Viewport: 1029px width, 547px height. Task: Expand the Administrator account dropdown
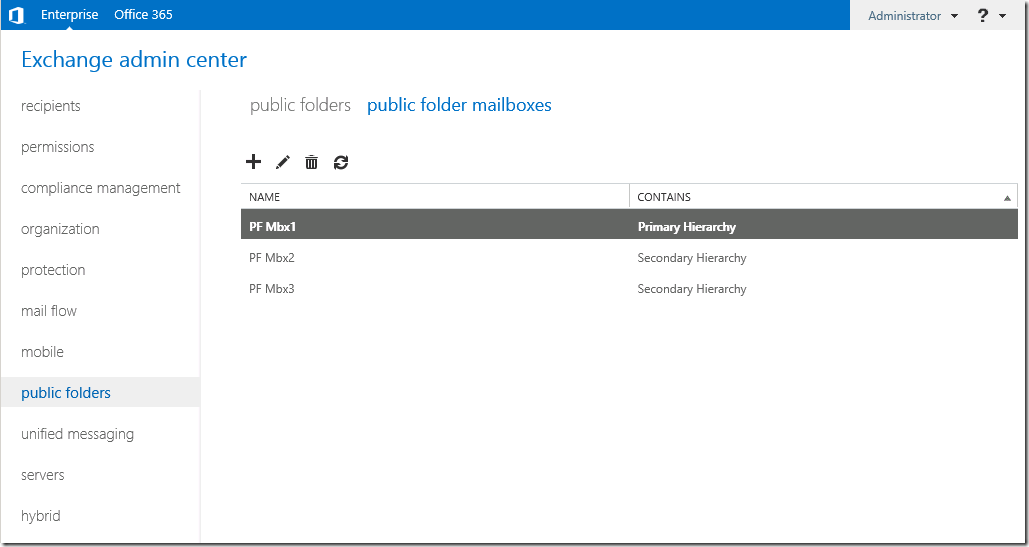coord(913,16)
